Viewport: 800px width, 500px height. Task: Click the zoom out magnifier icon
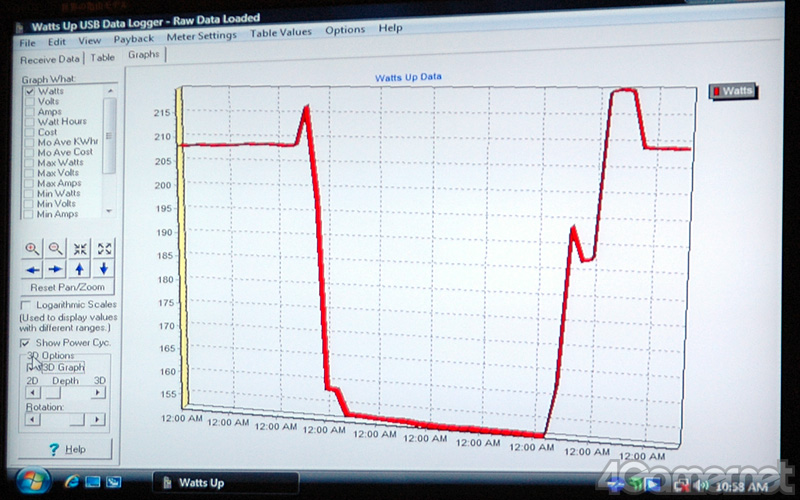[x=56, y=249]
